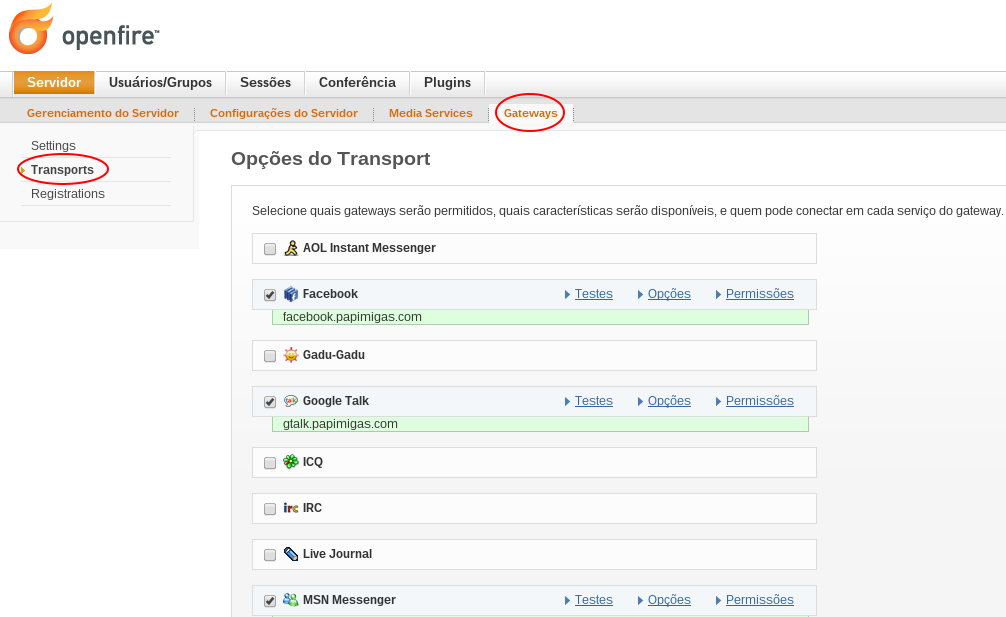Click Google Talk Permissões link
This screenshot has width=1006, height=617.
[x=760, y=401]
